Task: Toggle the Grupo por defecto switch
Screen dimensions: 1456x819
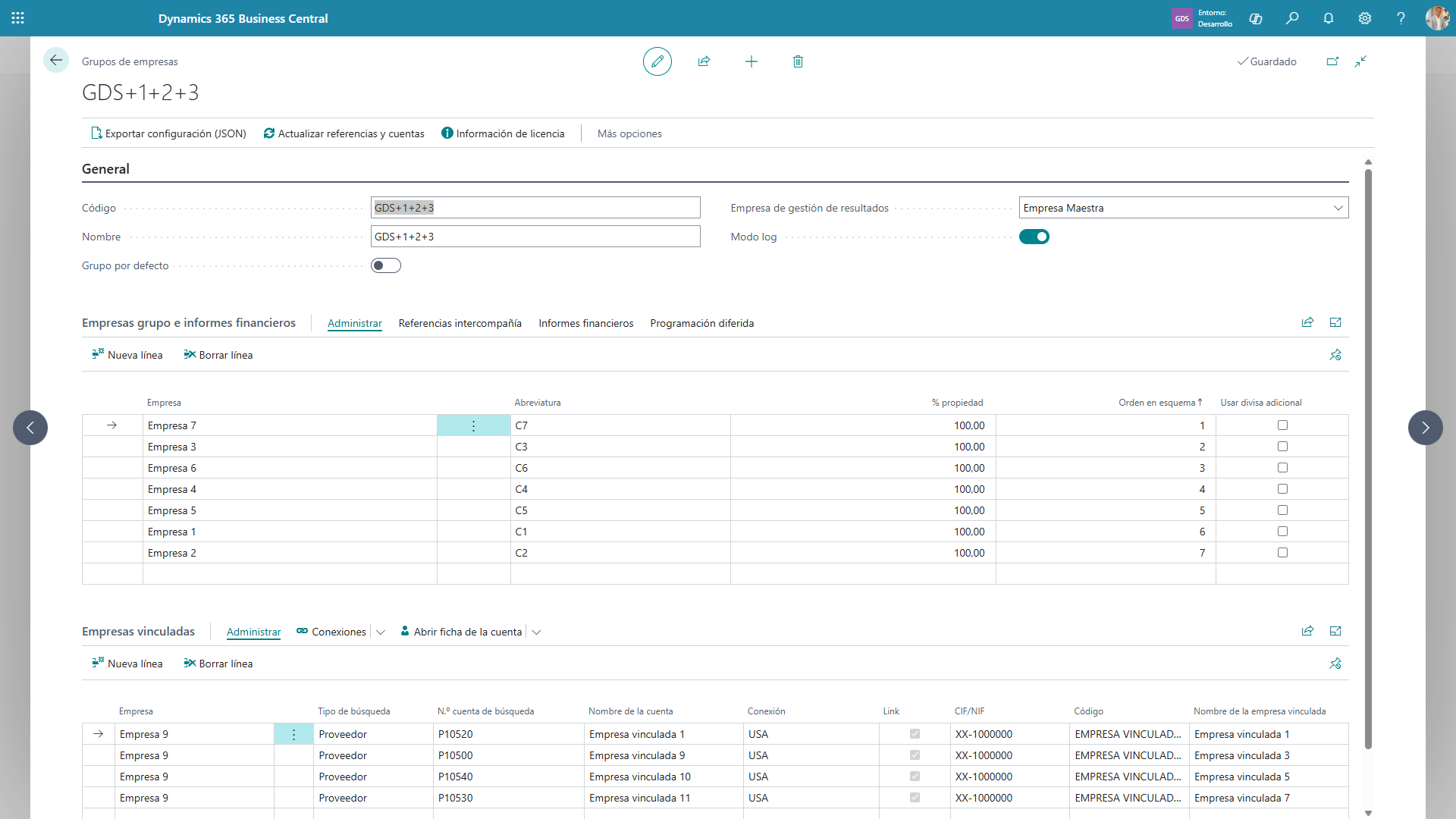Action: point(386,265)
